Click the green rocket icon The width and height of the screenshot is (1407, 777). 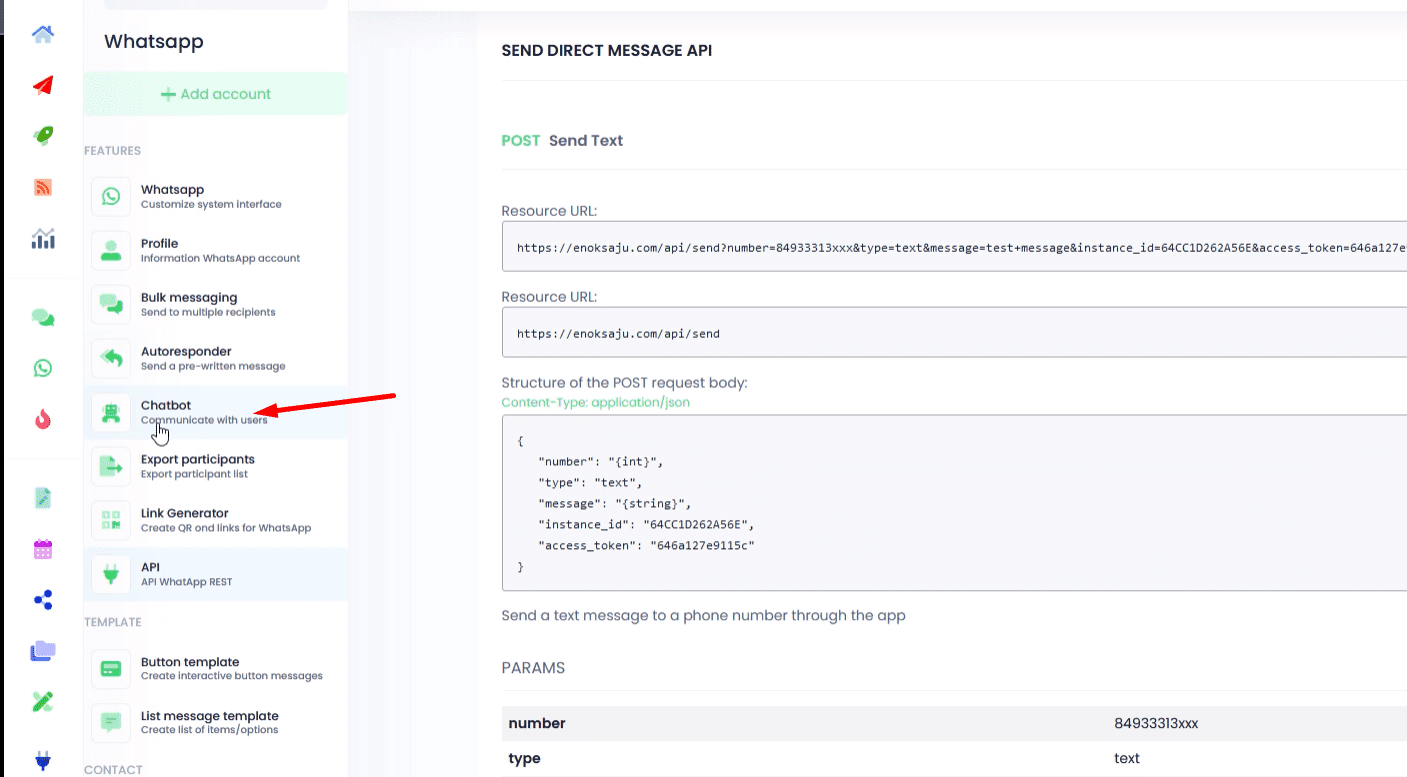click(43, 136)
